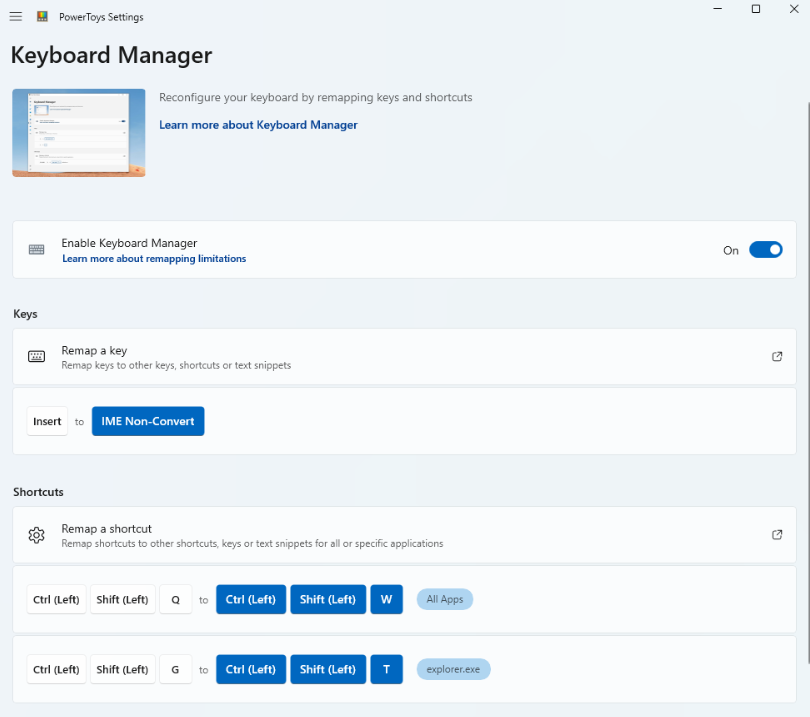Click the blue W key chip

coord(386,600)
